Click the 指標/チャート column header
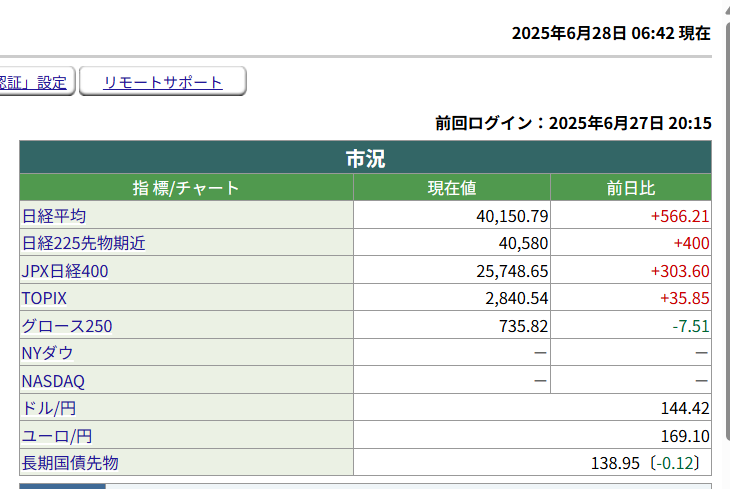This screenshot has height=489, width=730. click(x=186, y=188)
